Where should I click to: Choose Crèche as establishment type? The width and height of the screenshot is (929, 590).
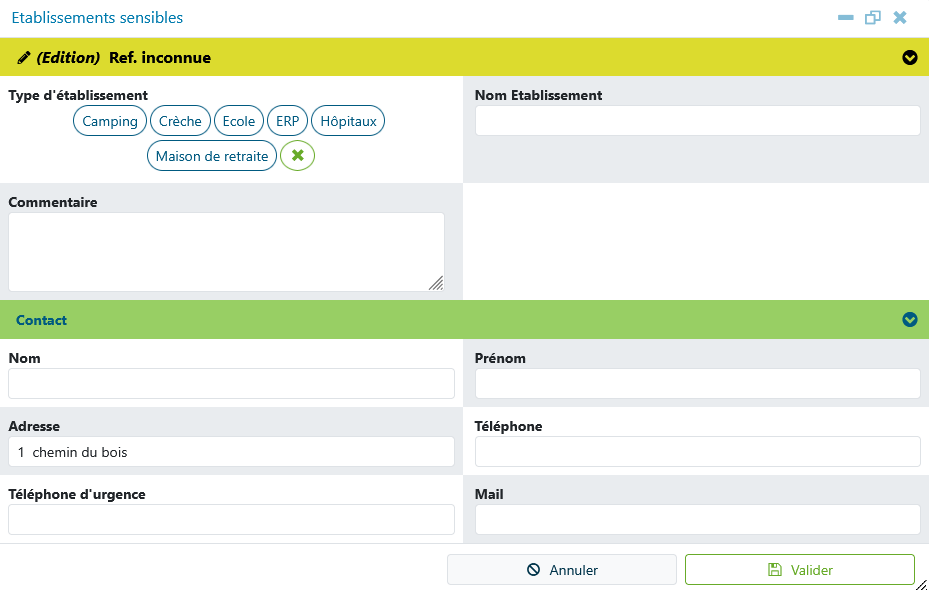pyautogui.click(x=180, y=121)
